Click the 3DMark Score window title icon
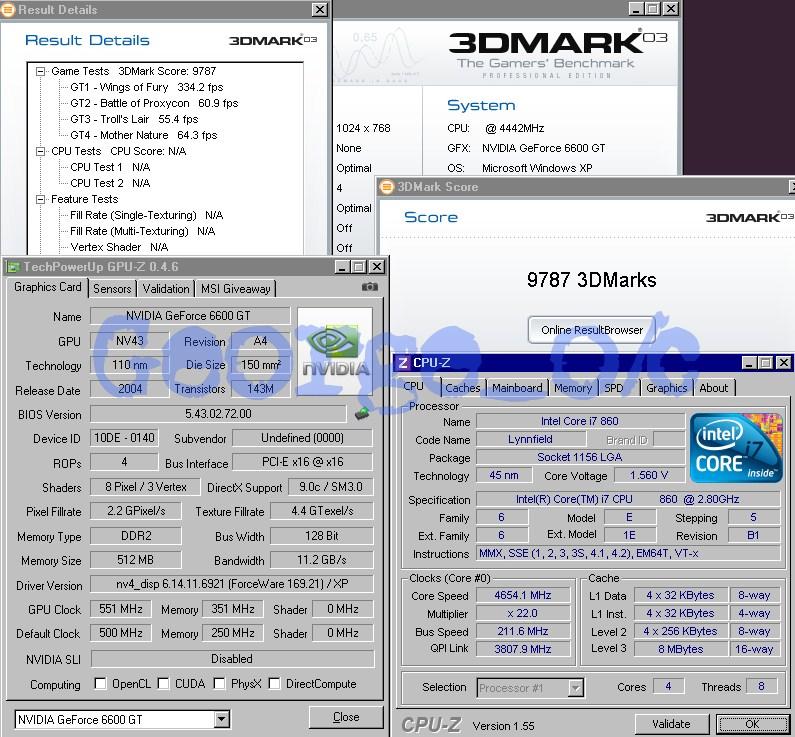 [x=386, y=187]
